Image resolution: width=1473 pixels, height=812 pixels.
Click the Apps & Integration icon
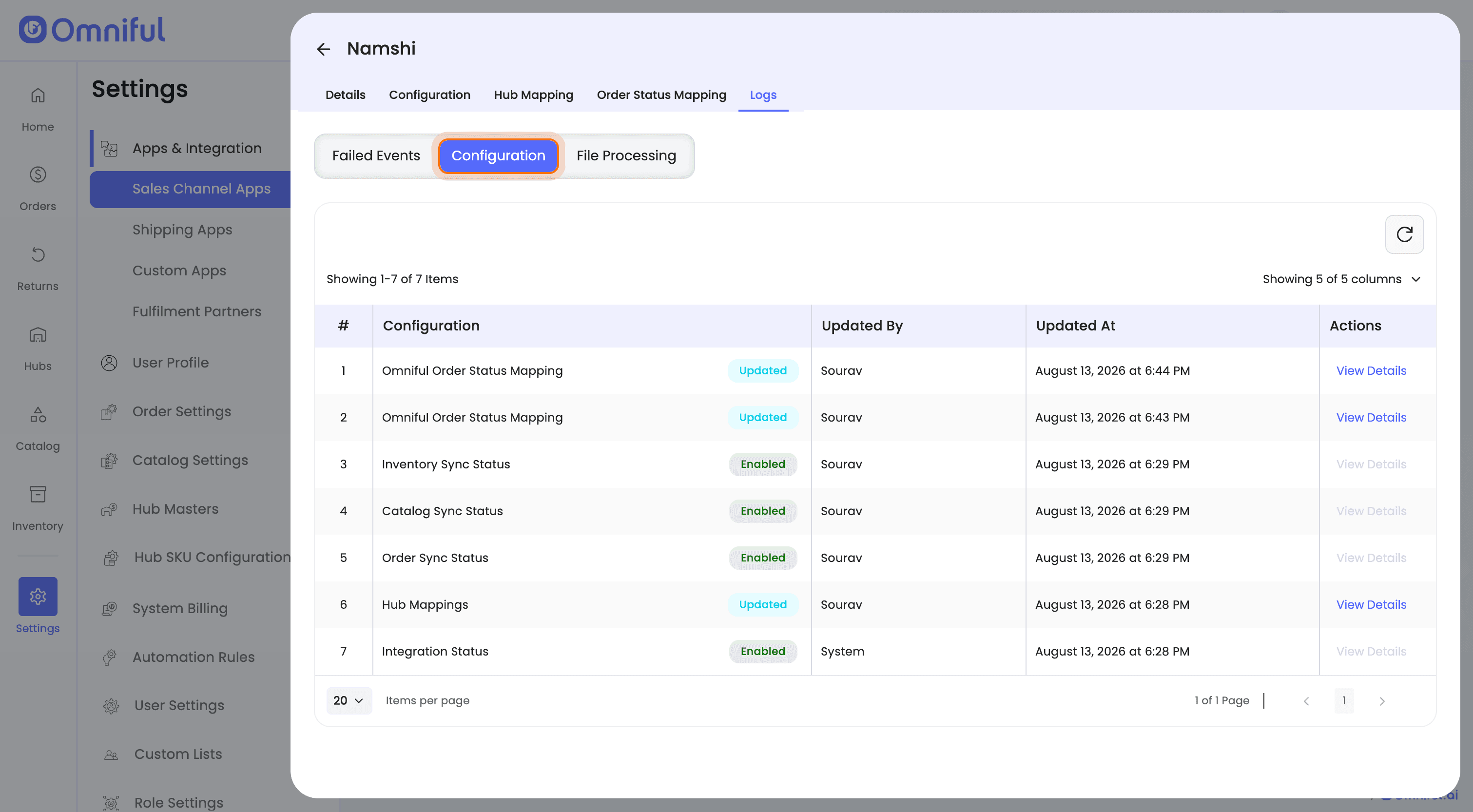coord(109,149)
